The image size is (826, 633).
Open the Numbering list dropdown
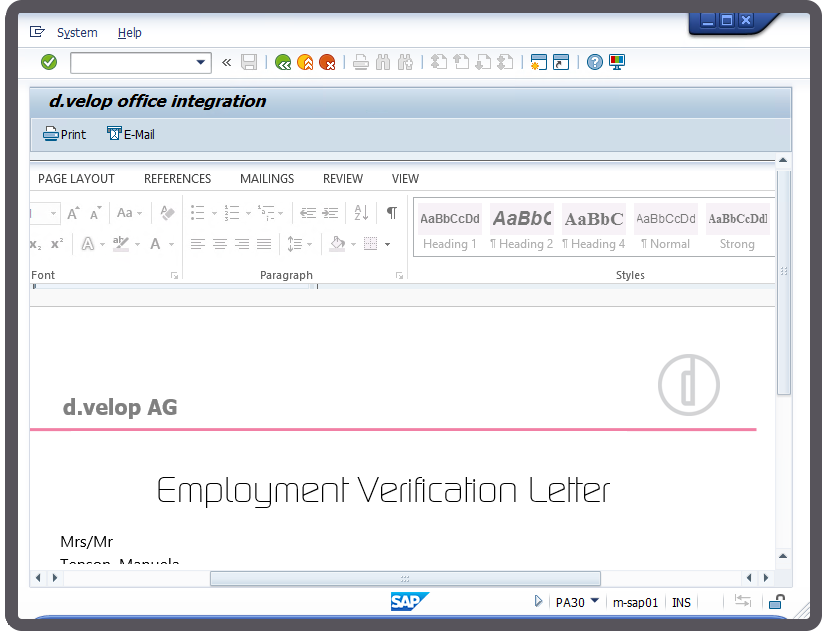click(x=248, y=213)
